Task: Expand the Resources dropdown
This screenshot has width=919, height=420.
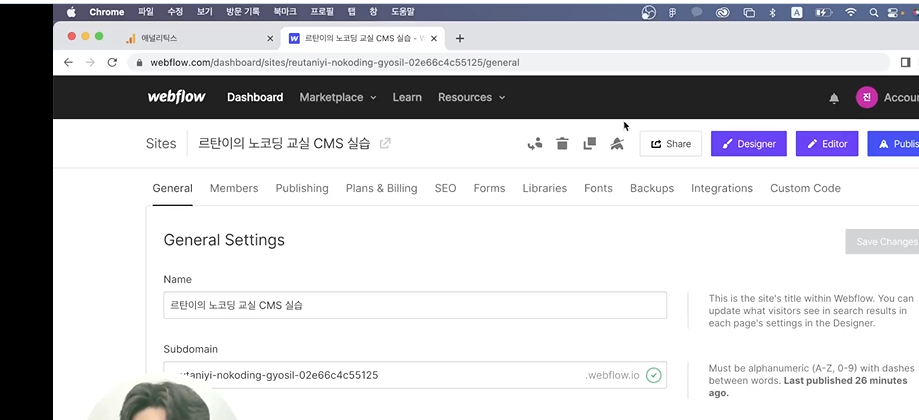Action: click(471, 97)
